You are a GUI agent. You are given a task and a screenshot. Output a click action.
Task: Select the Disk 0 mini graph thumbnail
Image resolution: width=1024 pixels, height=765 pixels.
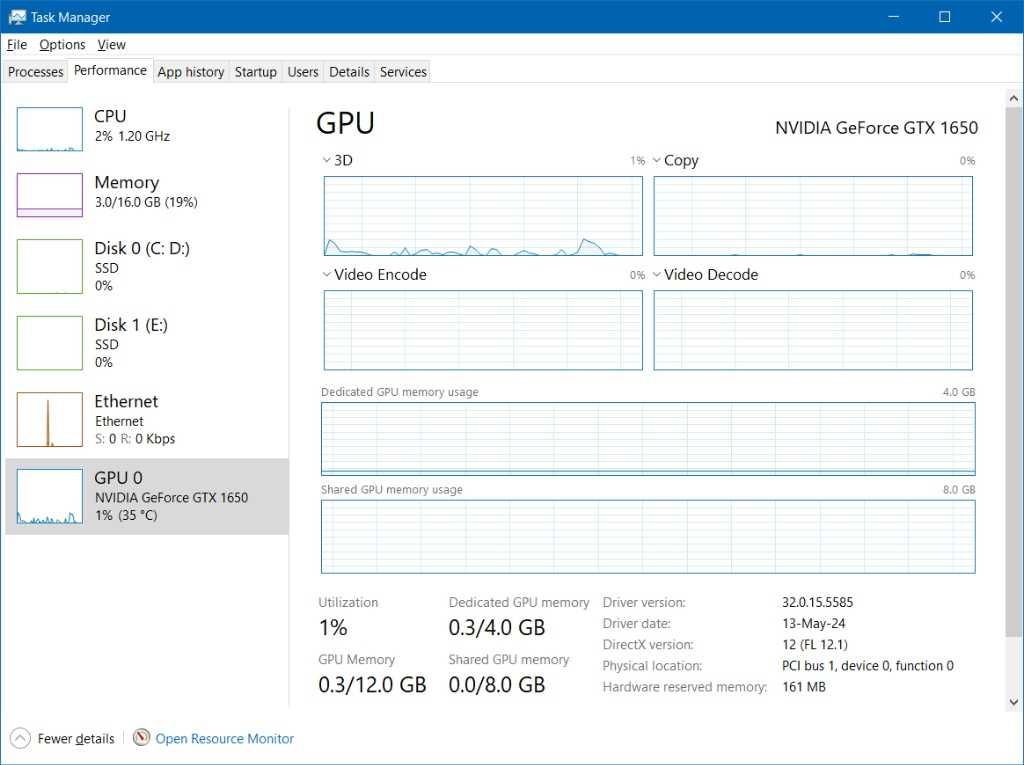coord(50,267)
